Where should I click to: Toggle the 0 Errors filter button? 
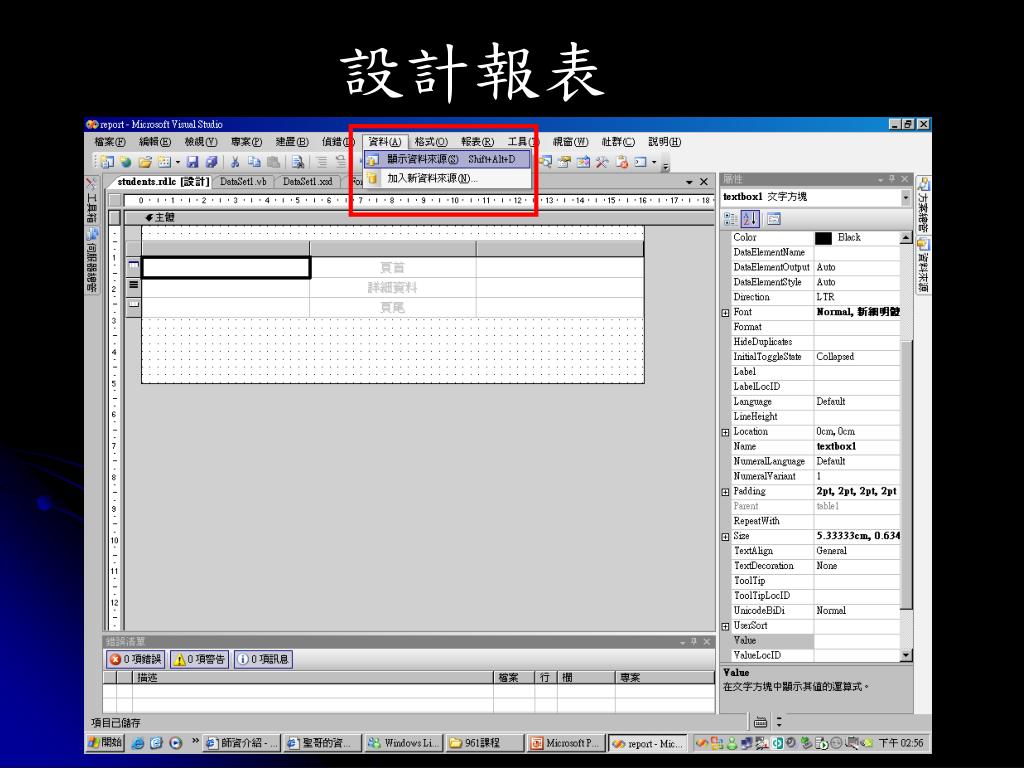pyautogui.click(x=136, y=659)
